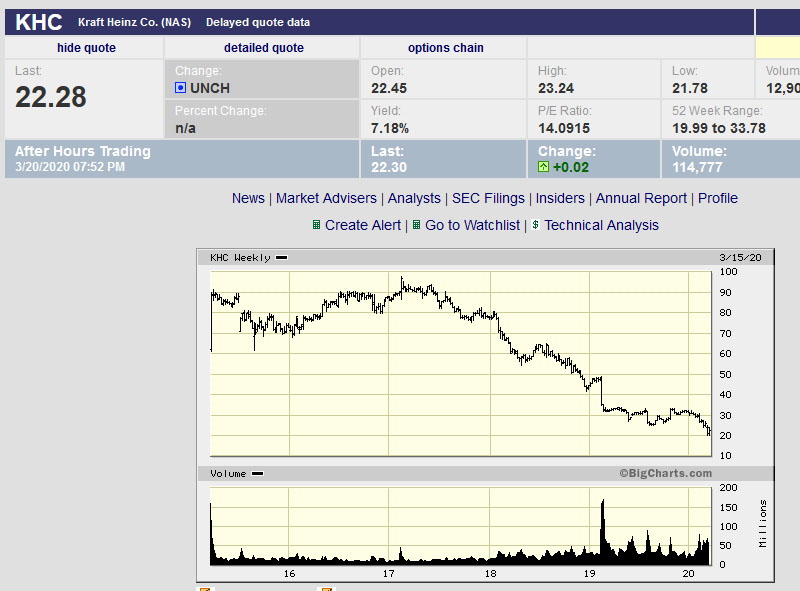The image size is (800, 591).
Task: Click the Go to Watchlist icon
Action: 416,225
